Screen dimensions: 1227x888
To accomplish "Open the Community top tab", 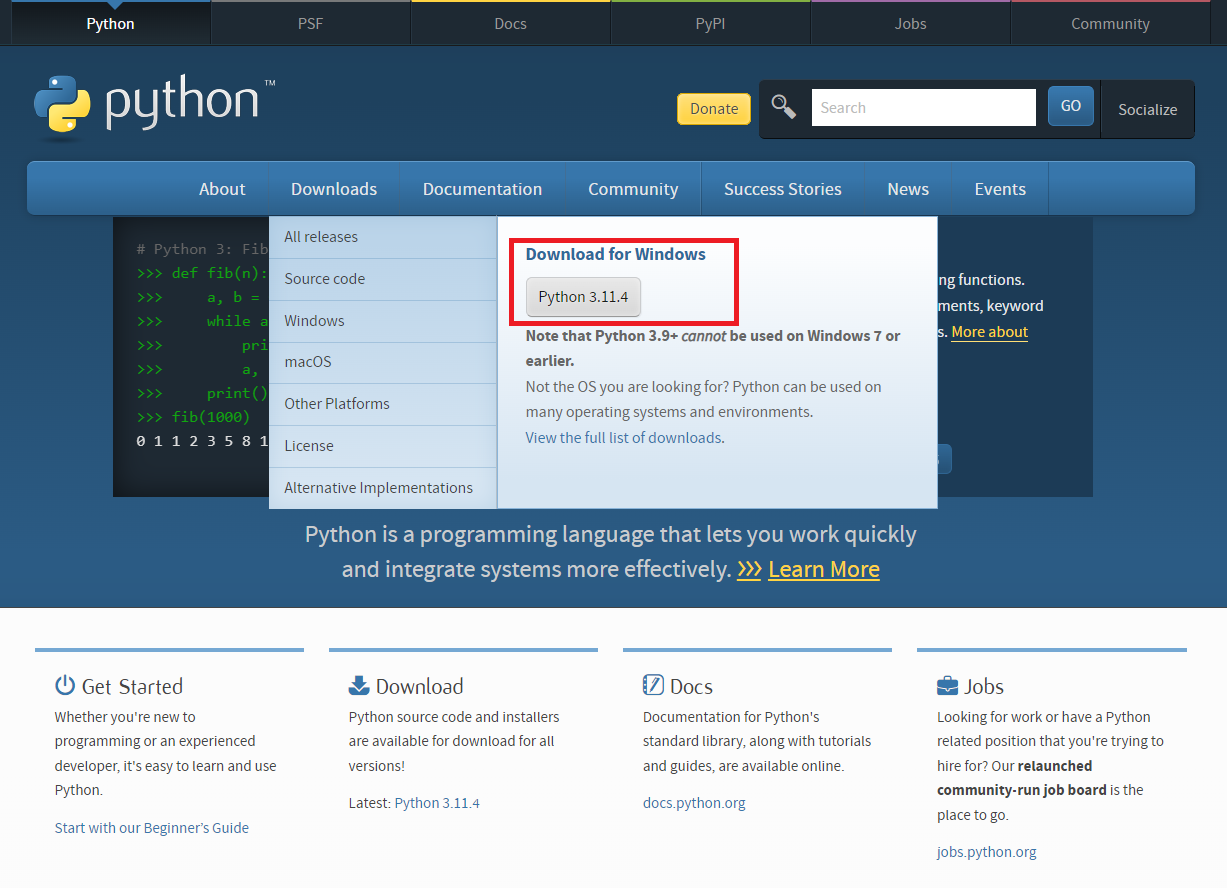I will [x=1110, y=23].
